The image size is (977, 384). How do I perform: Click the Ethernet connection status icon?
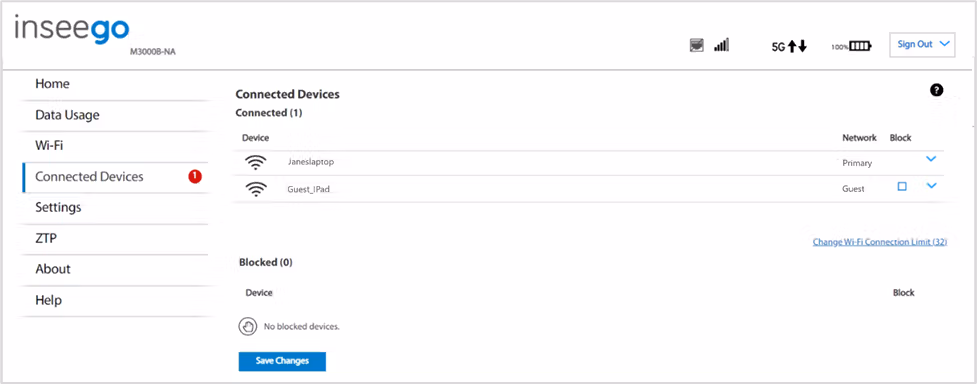pos(697,46)
